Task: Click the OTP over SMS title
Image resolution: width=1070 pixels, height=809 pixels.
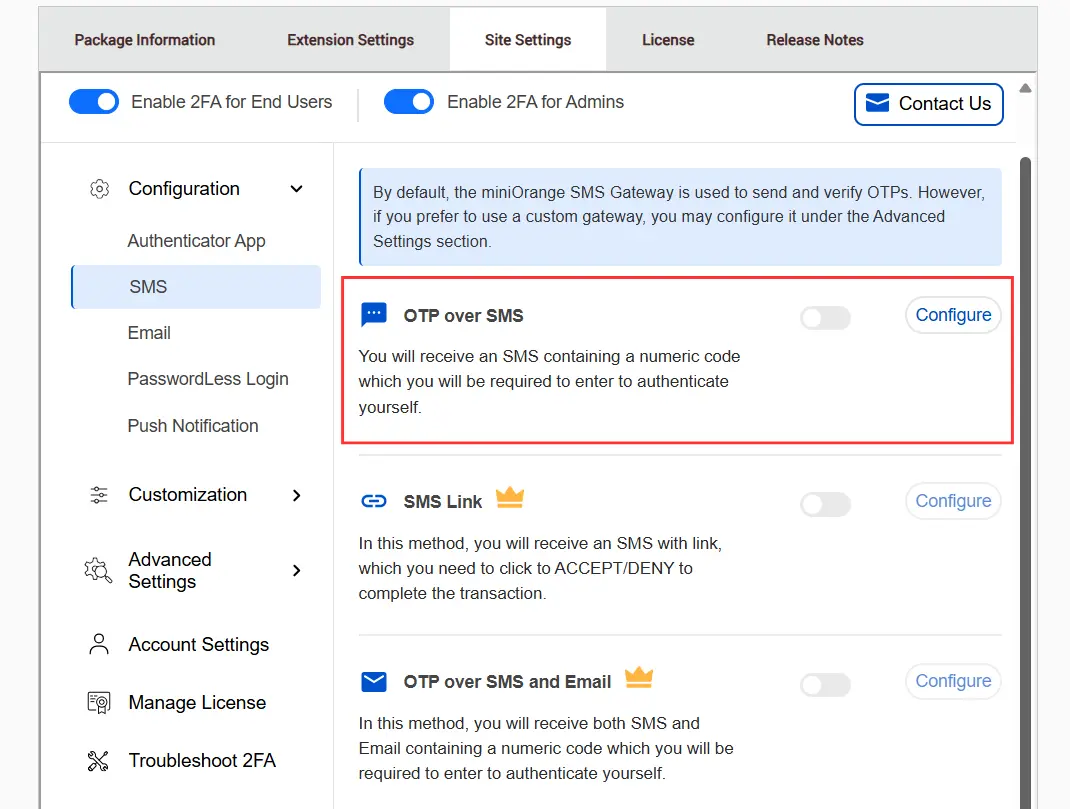Action: (463, 316)
